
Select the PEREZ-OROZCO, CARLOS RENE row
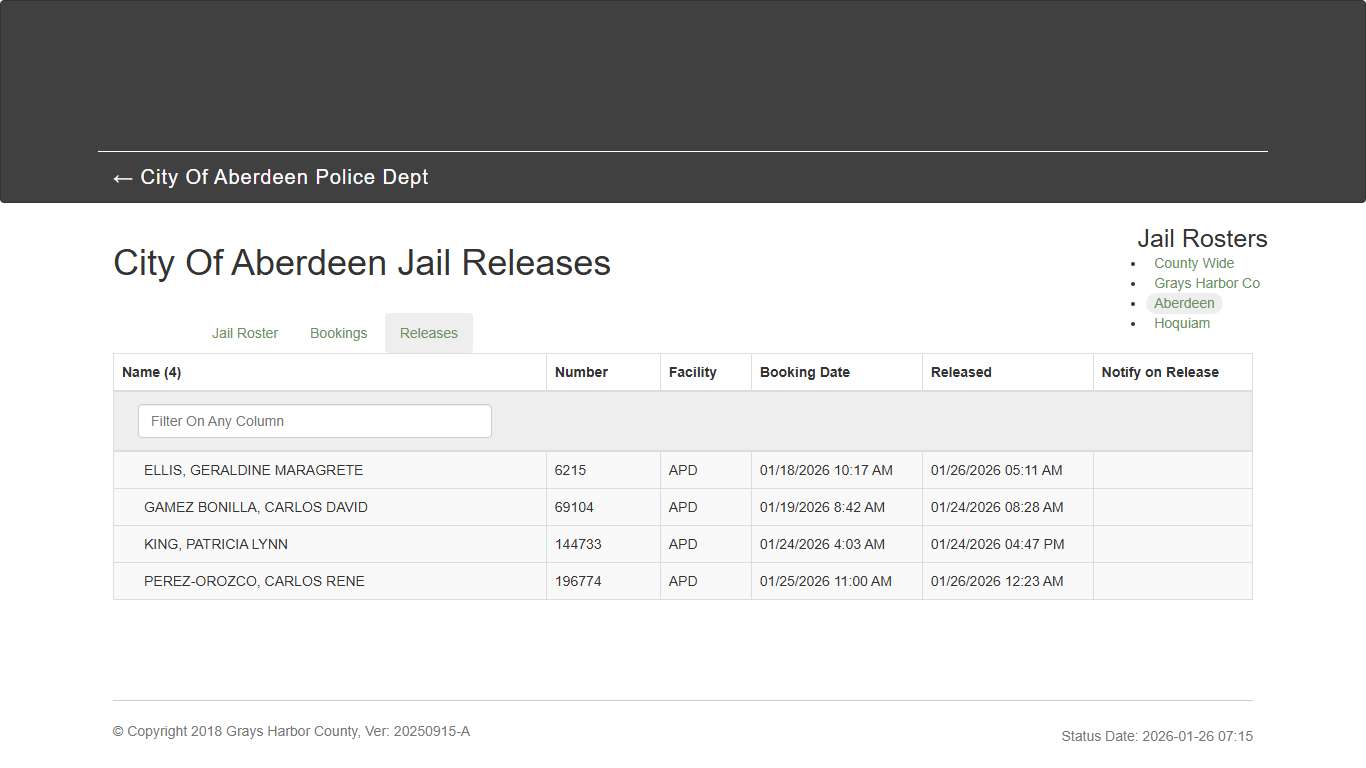click(x=254, y=581)
